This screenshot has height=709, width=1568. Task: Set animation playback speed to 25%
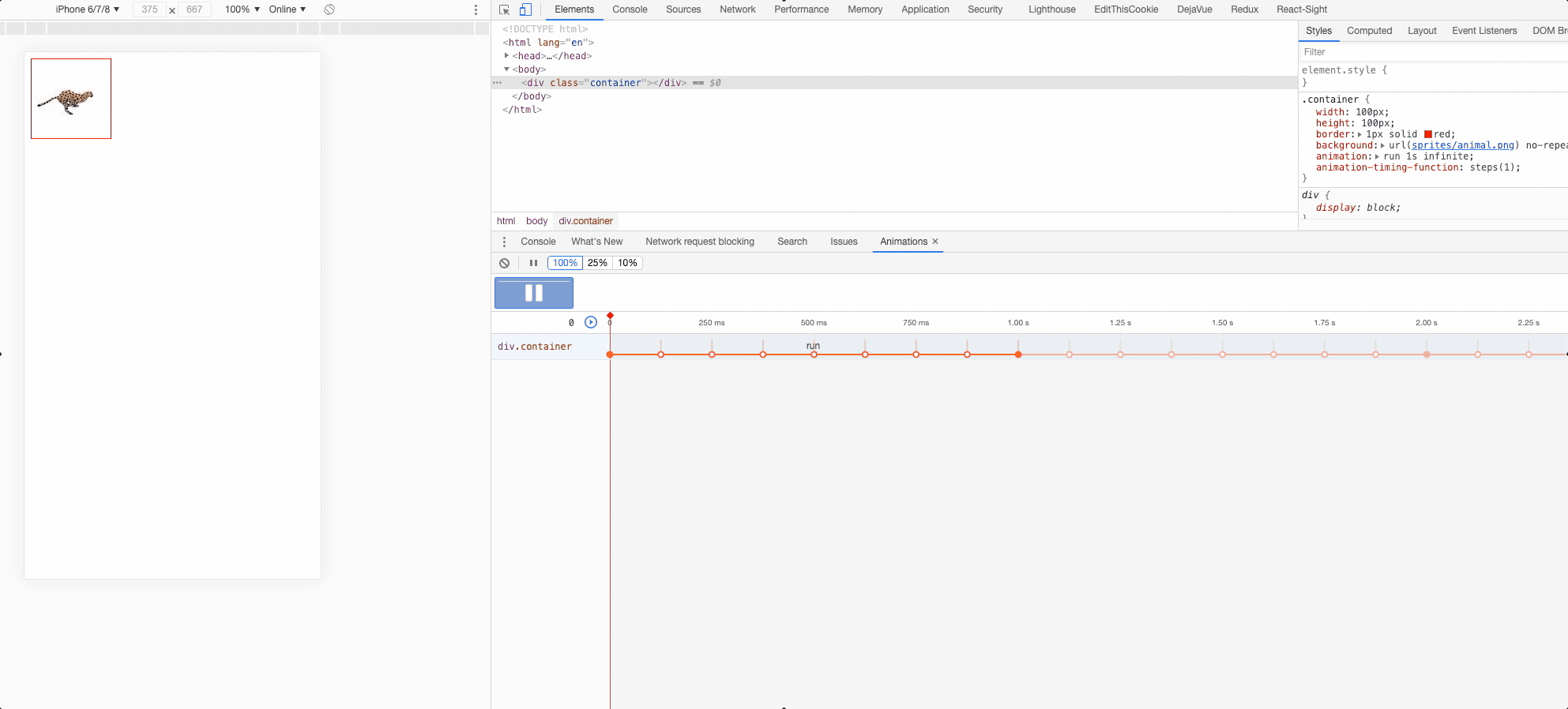point(597,263)
